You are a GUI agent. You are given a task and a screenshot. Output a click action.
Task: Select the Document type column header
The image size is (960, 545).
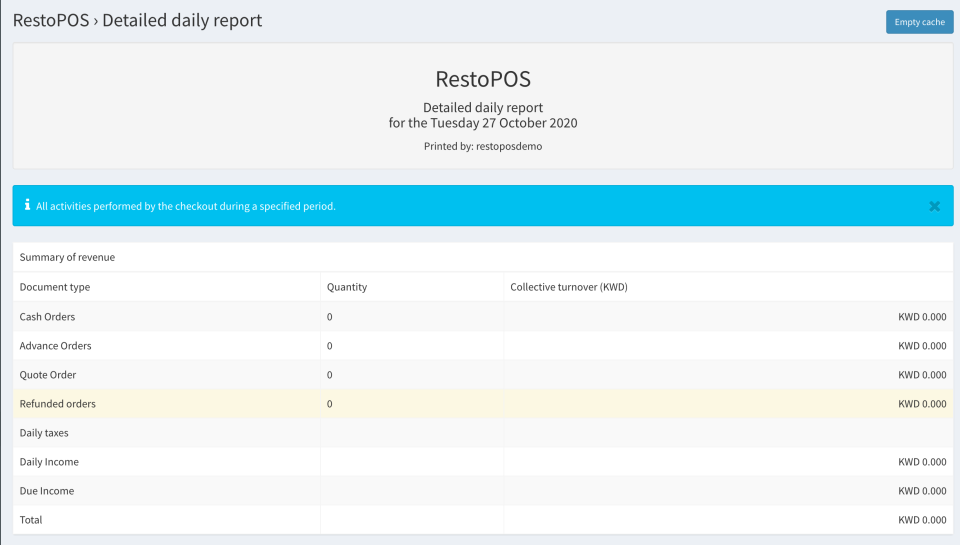pos(55,287)
